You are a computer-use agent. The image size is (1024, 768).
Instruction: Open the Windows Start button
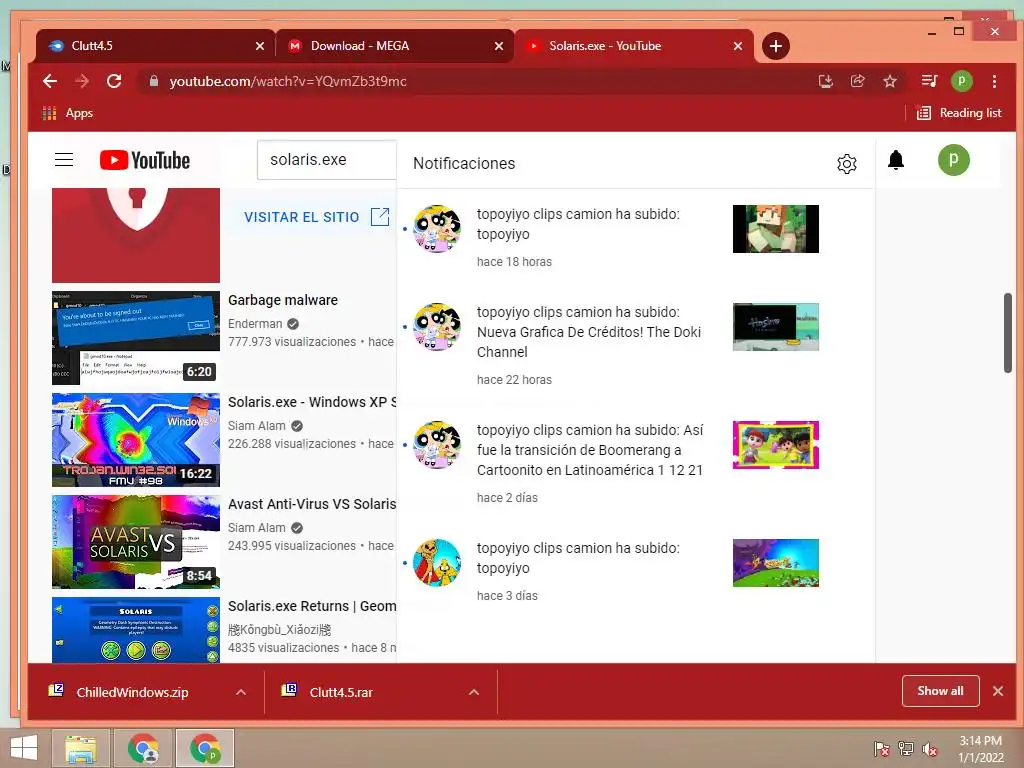tap(24, 748)
